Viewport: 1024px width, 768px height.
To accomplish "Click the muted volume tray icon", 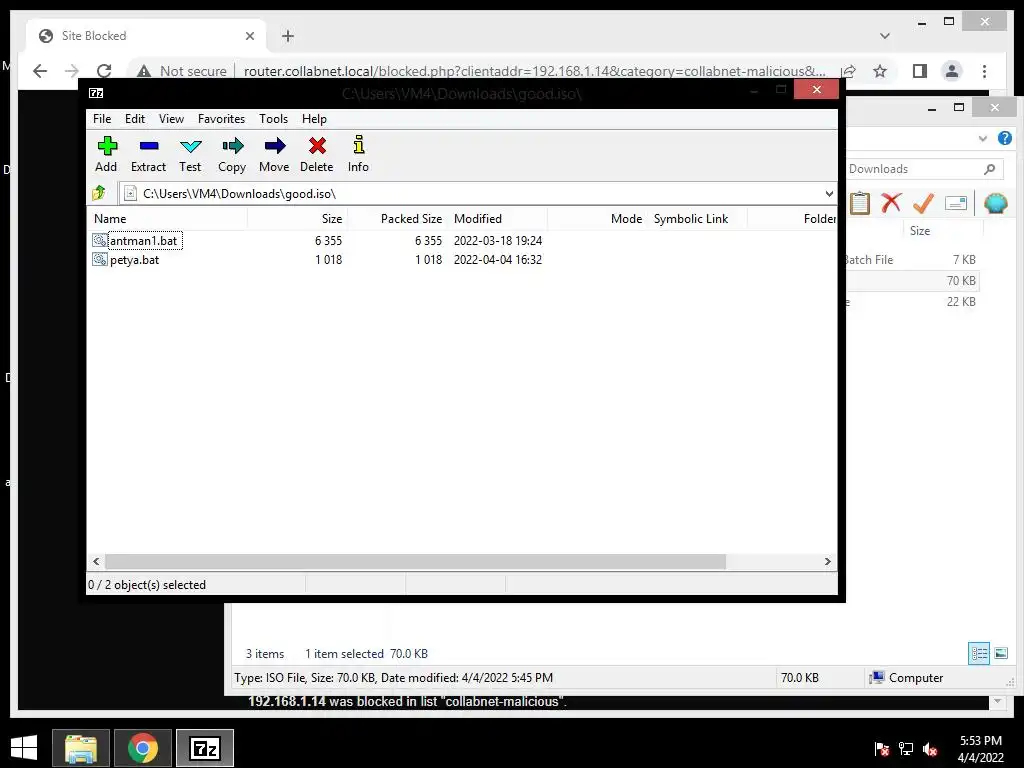I will (929, 749).
